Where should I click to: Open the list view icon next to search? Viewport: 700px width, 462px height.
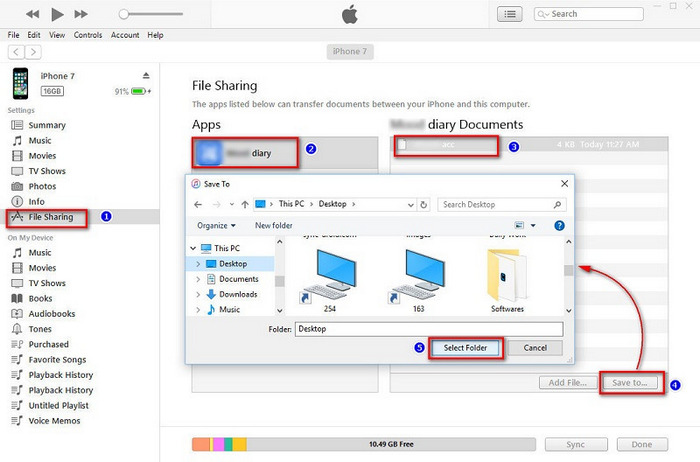coord(510,14)
